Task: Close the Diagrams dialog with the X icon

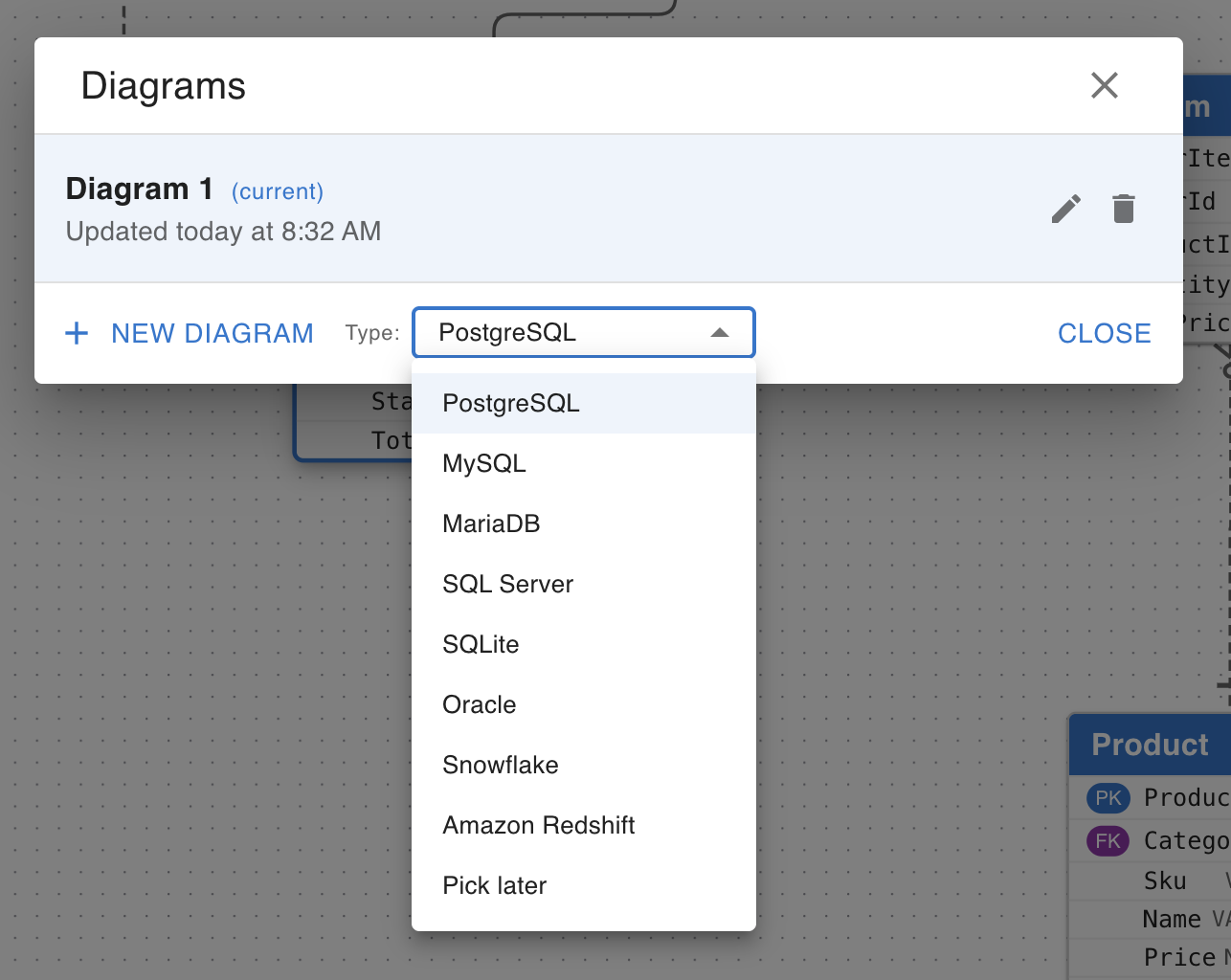Action: (1105, 85)
